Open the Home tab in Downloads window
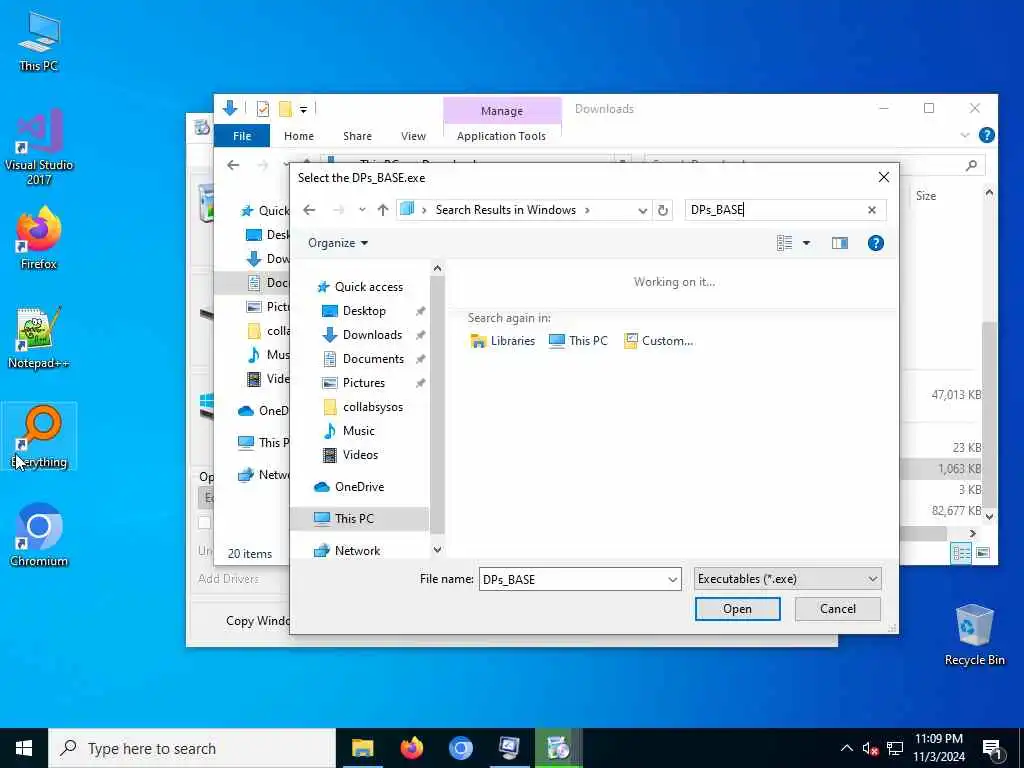The height and width of the screenshot is (768, 1024). click(299, 136)
